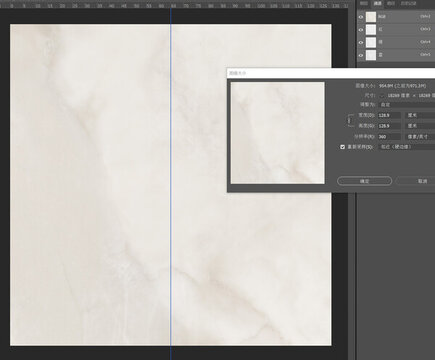Viewport: 435px width, 360px height.
Task: Hide the RGB composite channel eye icon
Action: click(361, 17)
